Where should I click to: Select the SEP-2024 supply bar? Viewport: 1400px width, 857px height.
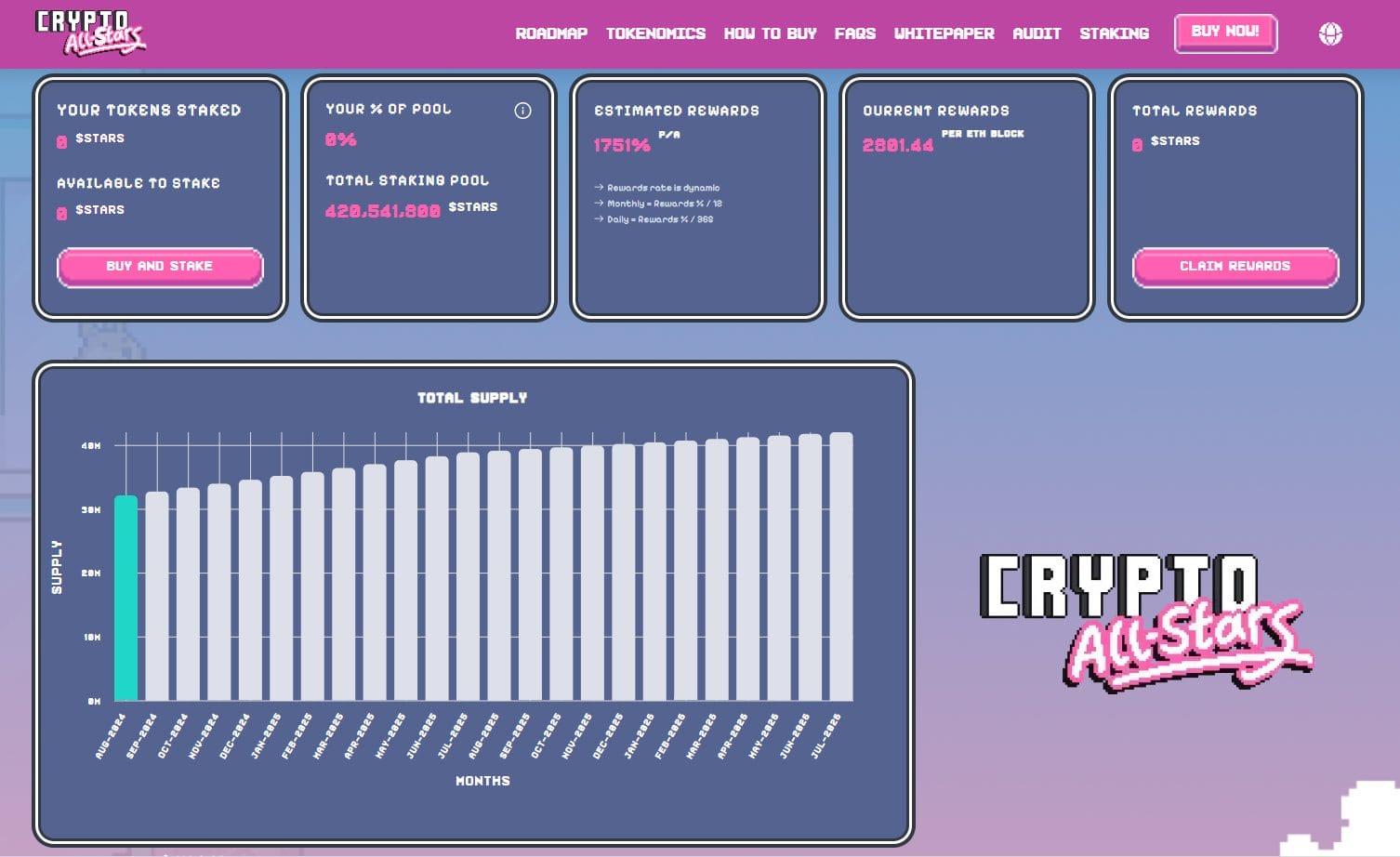point(157,596)
